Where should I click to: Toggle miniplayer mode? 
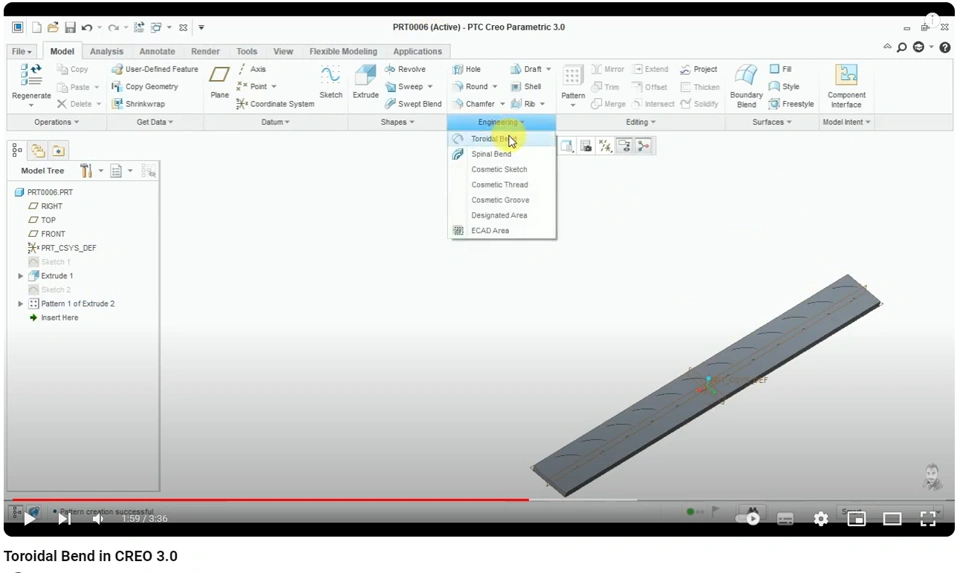856,519
